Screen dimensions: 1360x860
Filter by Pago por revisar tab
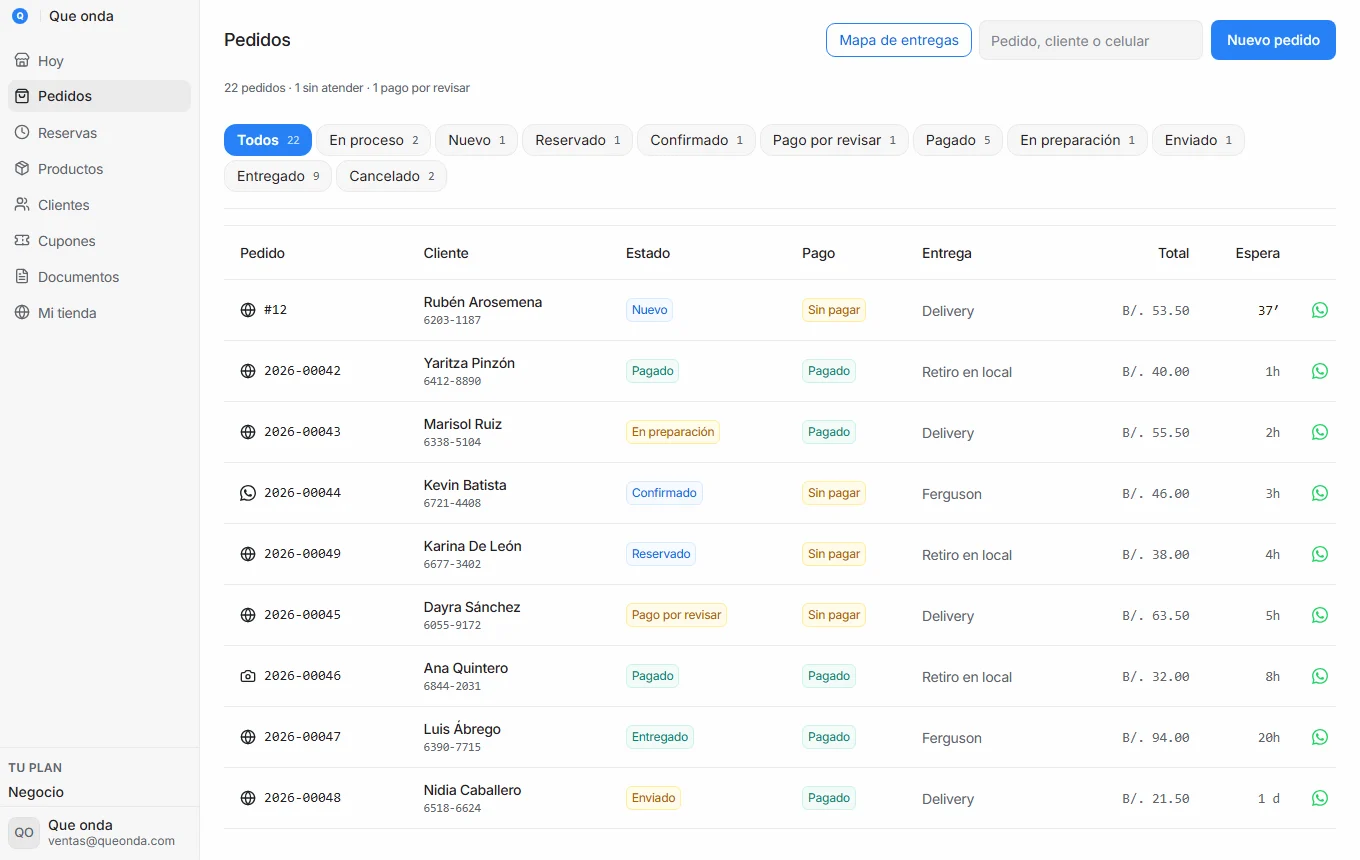tap(834, 140)
